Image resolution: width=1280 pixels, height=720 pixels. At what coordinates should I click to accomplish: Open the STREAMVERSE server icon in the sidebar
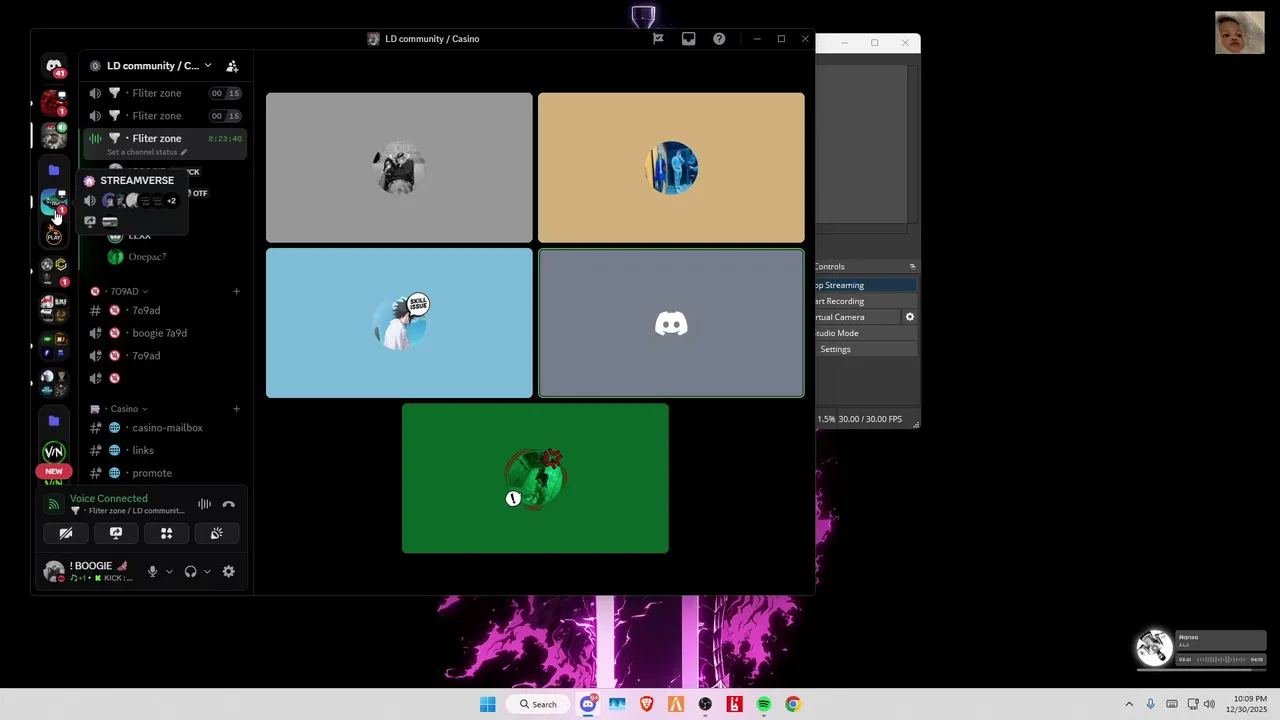(x=54, y=203)
